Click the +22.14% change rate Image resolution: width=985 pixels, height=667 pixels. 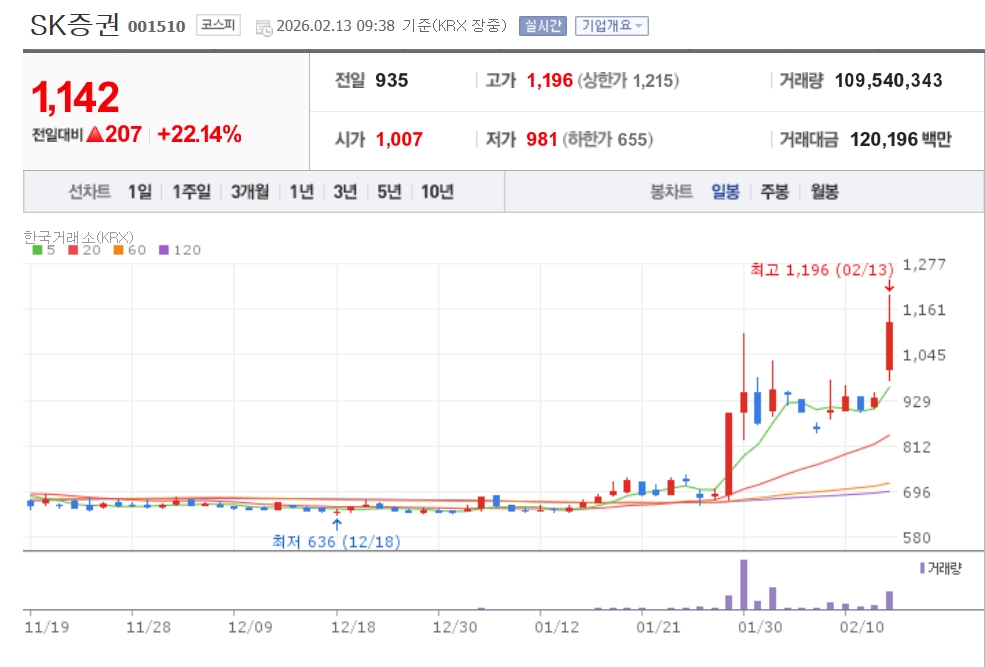[x=199, y=134]
